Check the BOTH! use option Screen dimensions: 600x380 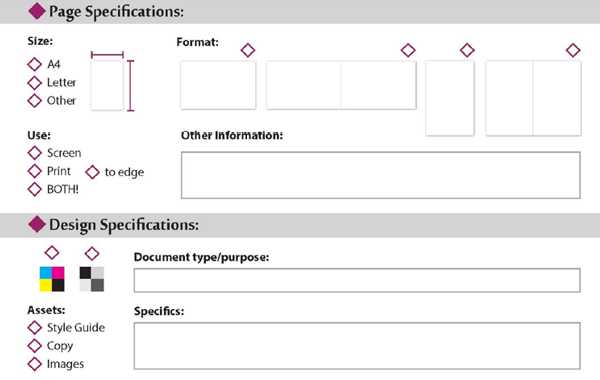tap(34, 189)
